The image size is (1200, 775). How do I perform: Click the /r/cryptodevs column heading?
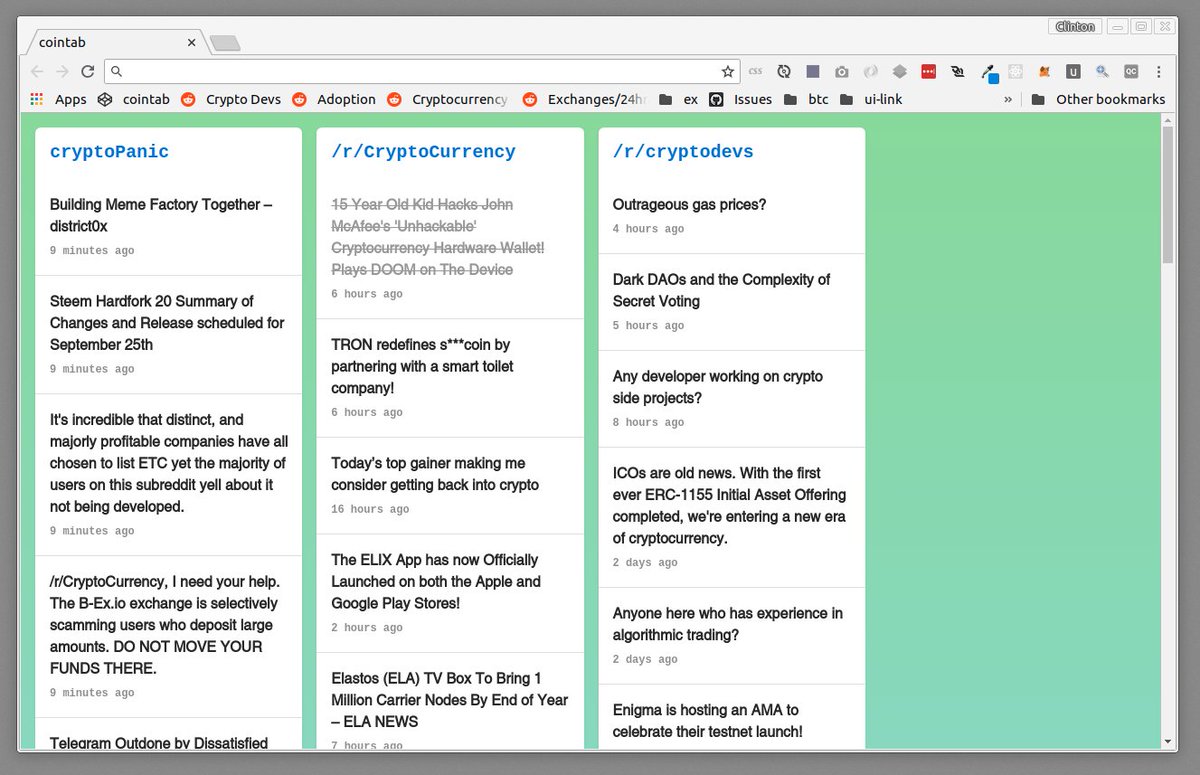click(x=683, y=152)
